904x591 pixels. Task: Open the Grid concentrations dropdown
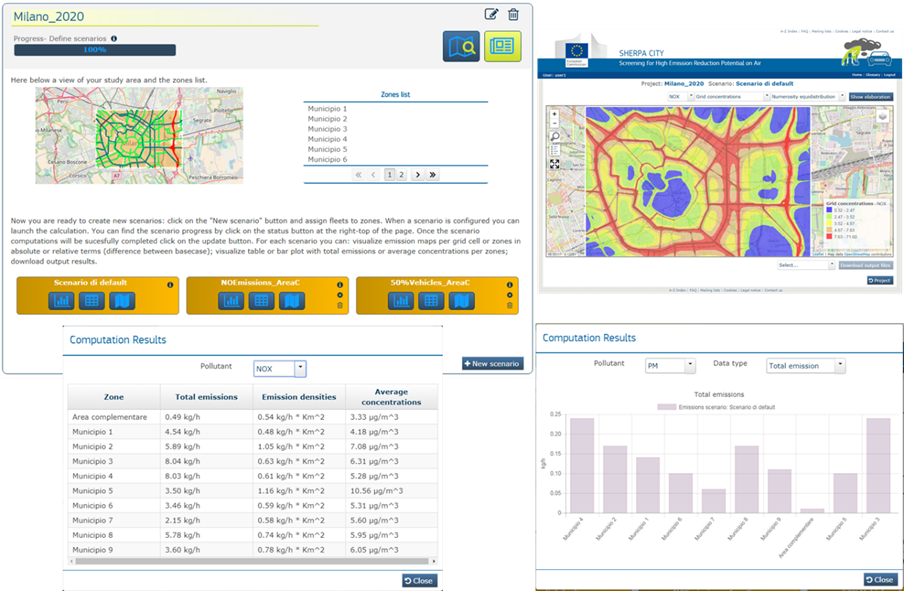(x=732, y=97)
